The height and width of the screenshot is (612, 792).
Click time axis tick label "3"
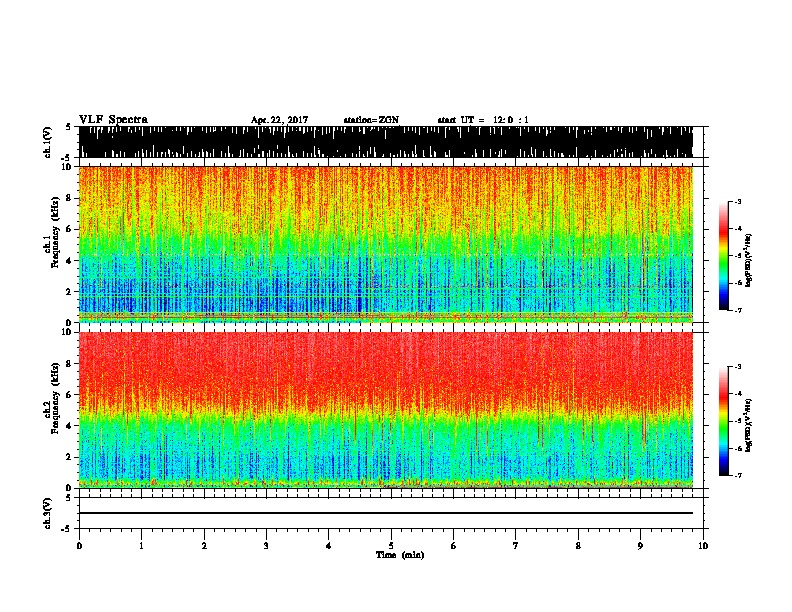pyautogui.click(x=266, y=546)
